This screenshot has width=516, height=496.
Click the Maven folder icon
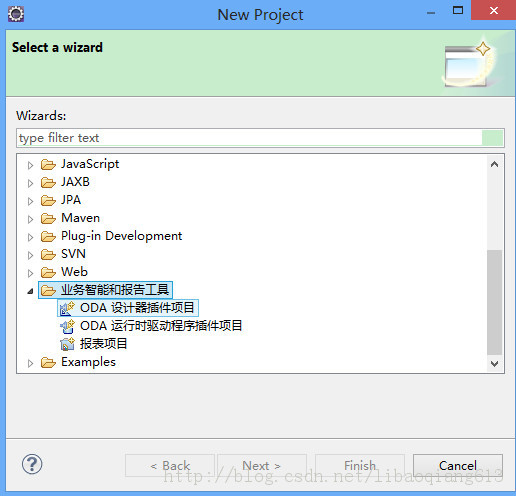tap(48, 219)
